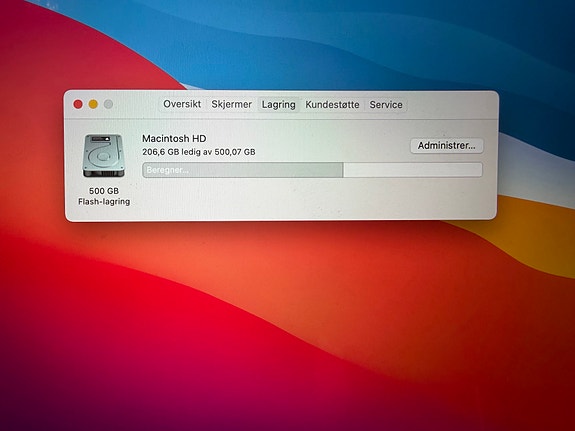Click the free portion of the storage bar
The image size is (575, 431).
(413, 170)
